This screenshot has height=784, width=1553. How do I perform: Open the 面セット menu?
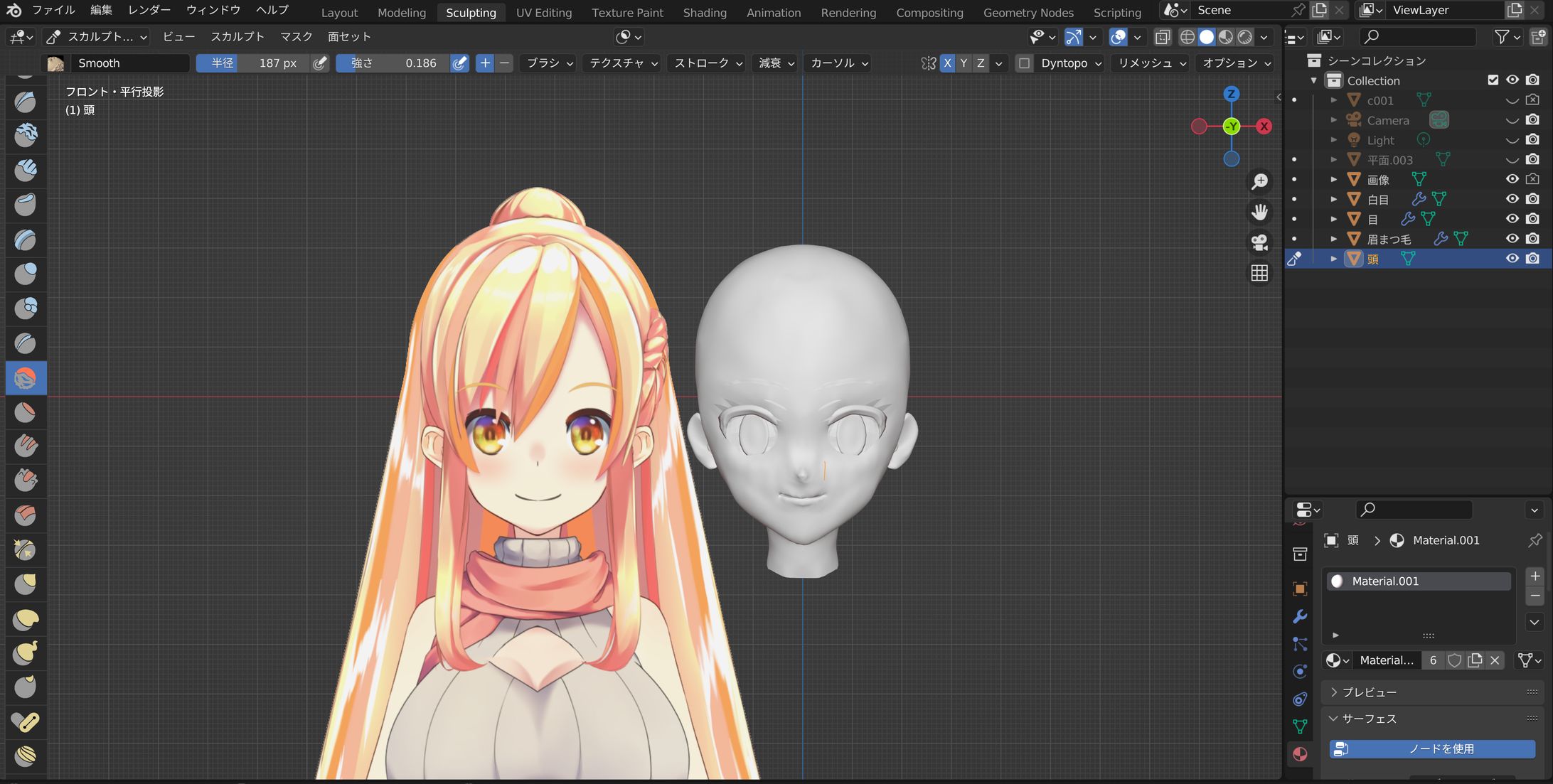tap(349, 37)
